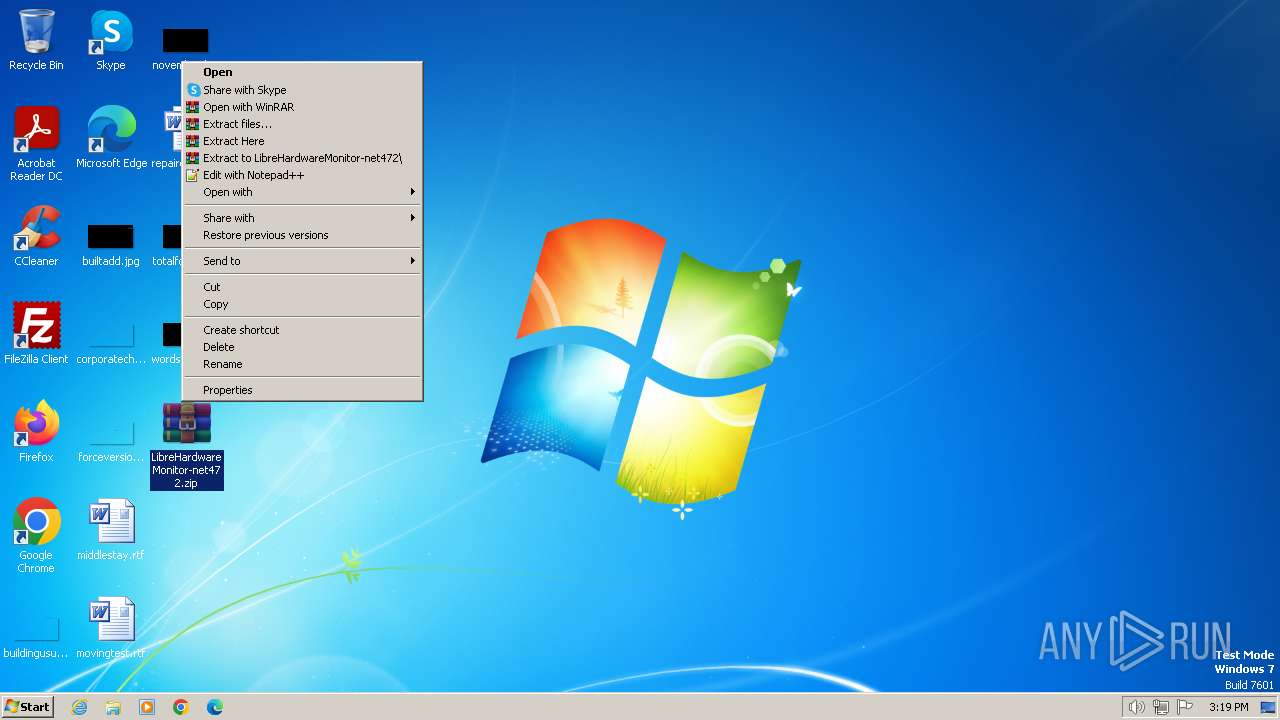Select the CCleaner desktop shortcut

[36, 236]
